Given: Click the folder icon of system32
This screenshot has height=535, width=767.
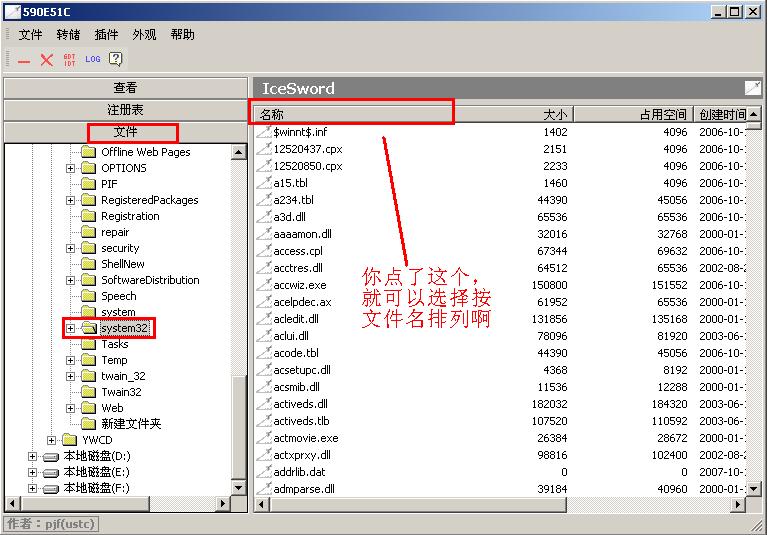Looking at the screenshot, I should 89,328.
